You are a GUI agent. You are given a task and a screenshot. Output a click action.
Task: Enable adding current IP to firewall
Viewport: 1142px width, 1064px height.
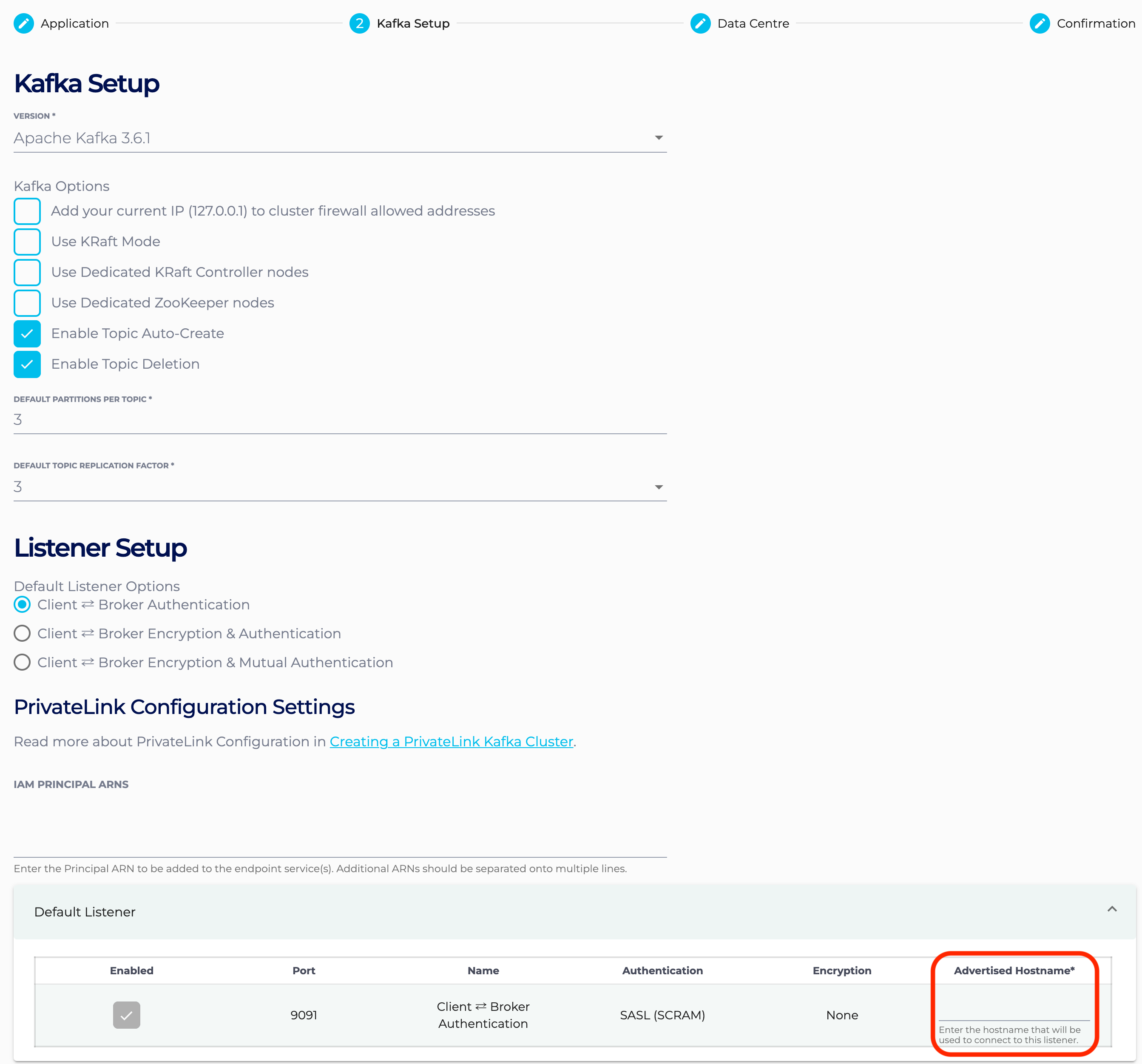[x=27, y=211]
